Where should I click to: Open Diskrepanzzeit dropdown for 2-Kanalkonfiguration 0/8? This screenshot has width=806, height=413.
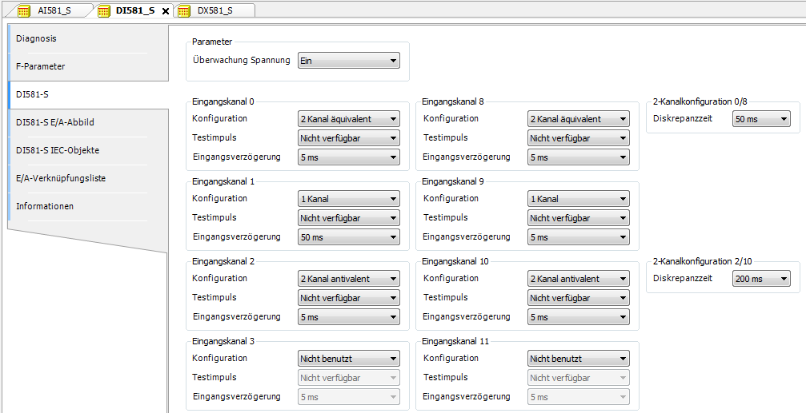tap(761, 119)
